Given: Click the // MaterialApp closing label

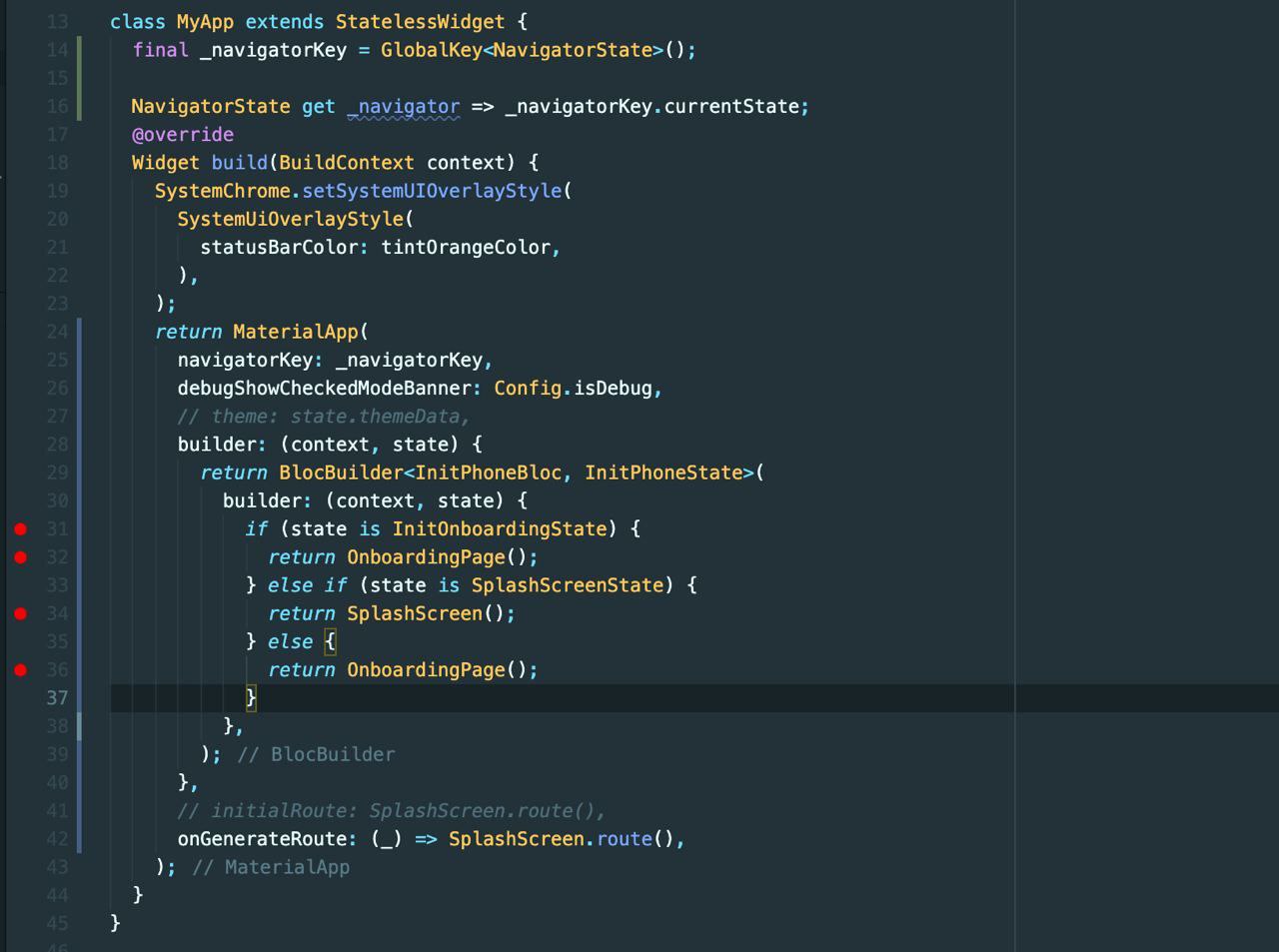Looking at the screenshot, I should click(x=271, y=867).
